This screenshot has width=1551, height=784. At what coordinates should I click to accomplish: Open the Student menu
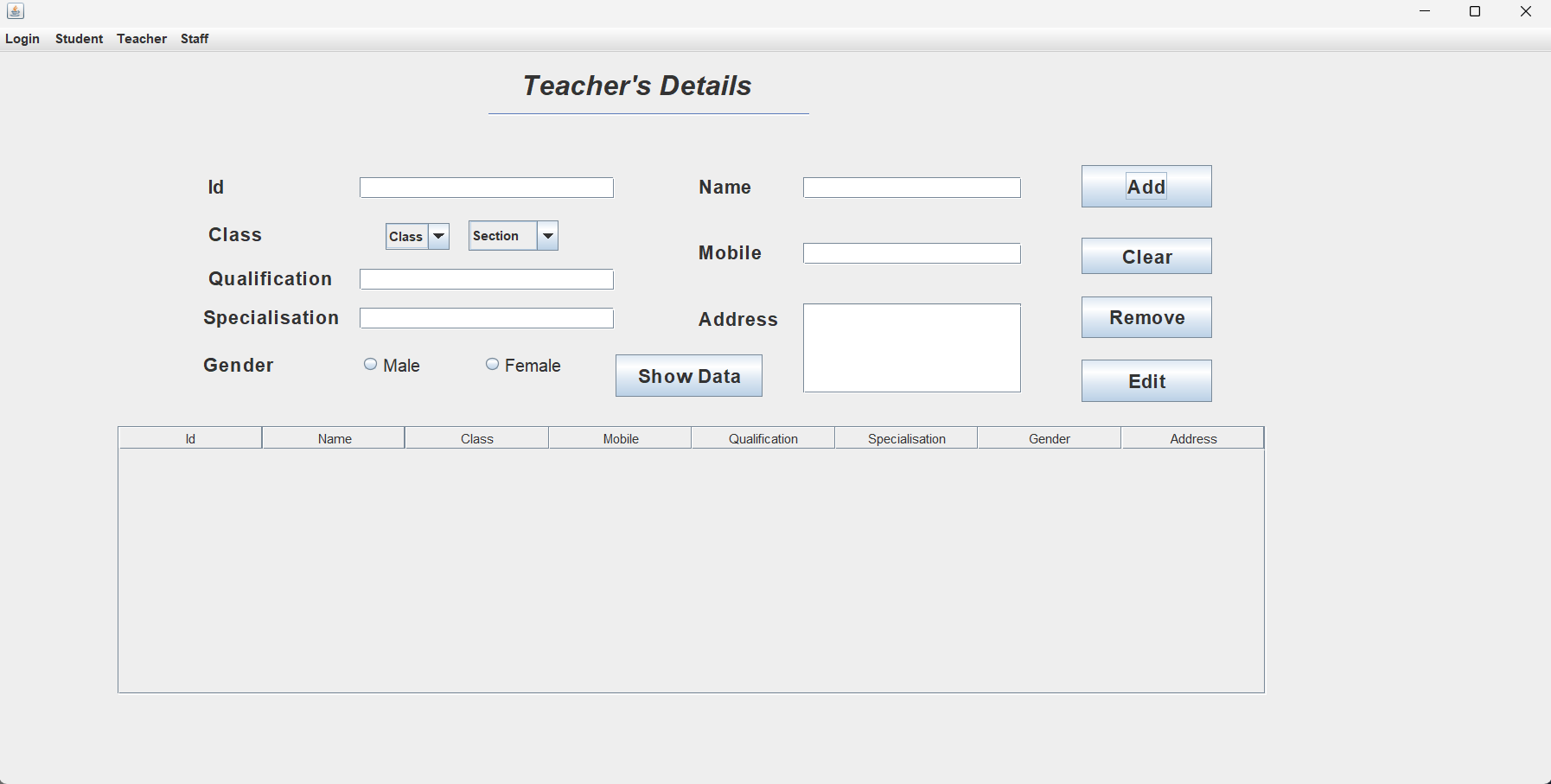(x=79, y=39)
